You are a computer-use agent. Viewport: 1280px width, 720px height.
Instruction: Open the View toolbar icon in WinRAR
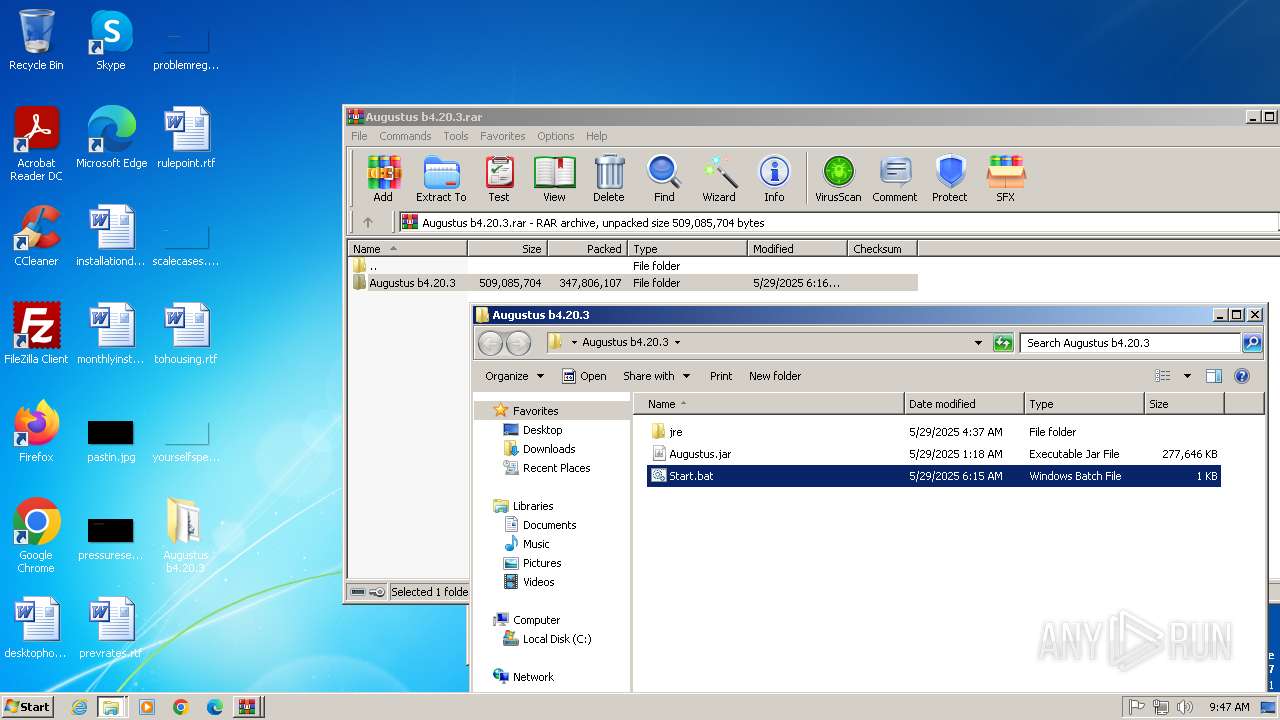click(554, 179)
